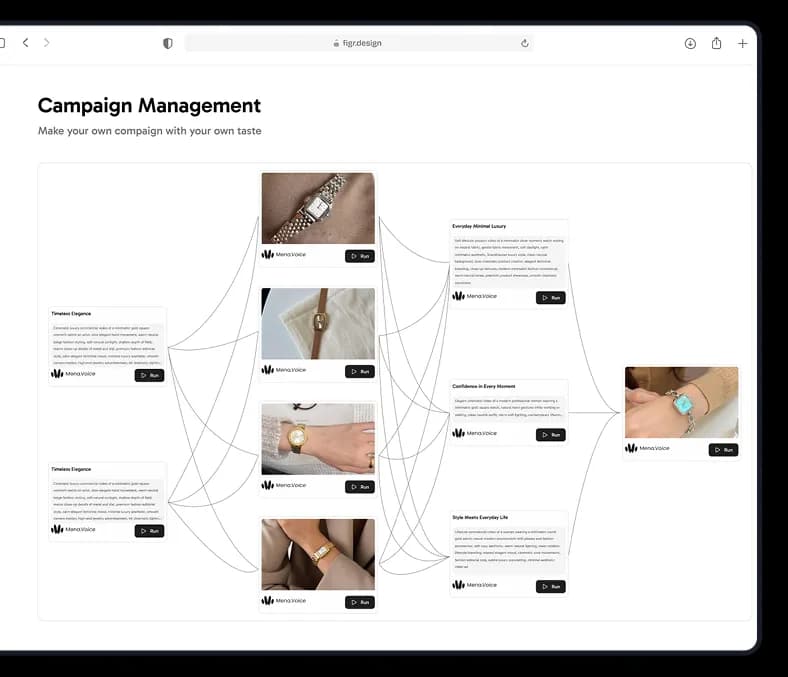
Task: Run the turquoise watch output card
Action: click(x=724, y=450)
